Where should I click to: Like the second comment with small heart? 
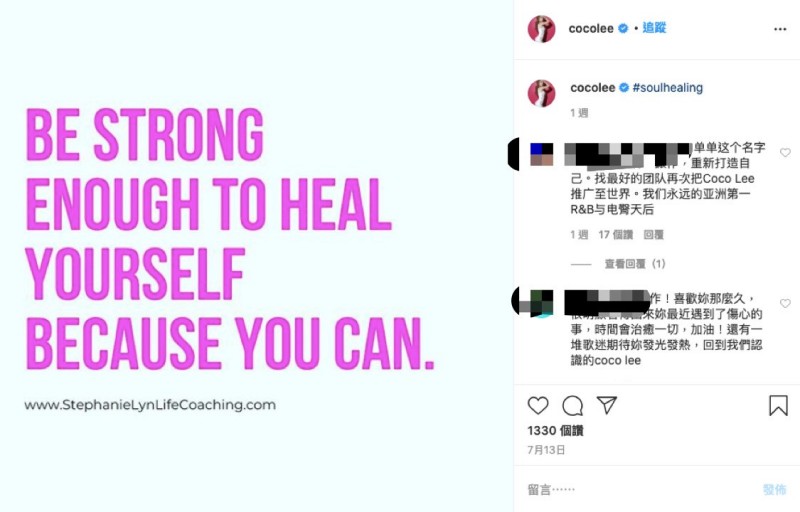click(x=785, y=303)
